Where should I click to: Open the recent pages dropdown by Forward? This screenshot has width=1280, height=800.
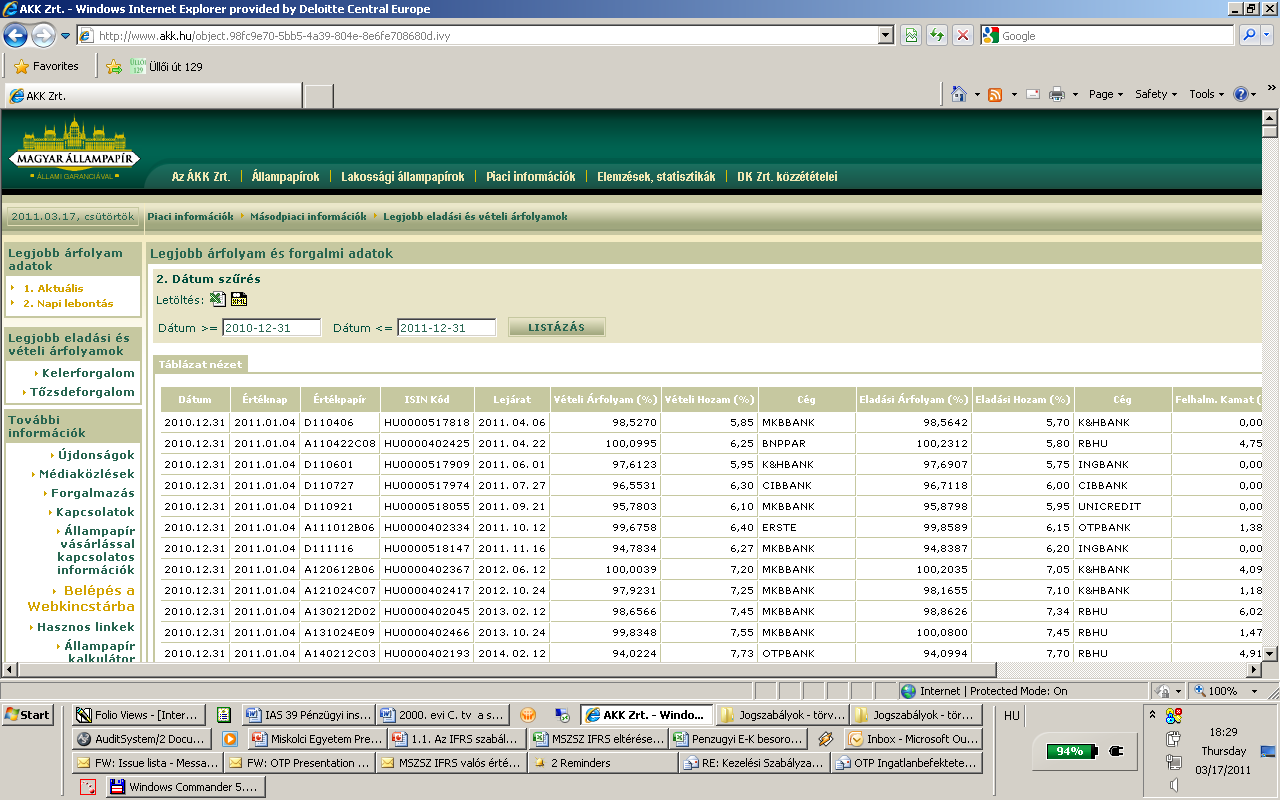[x=65, y=36]
